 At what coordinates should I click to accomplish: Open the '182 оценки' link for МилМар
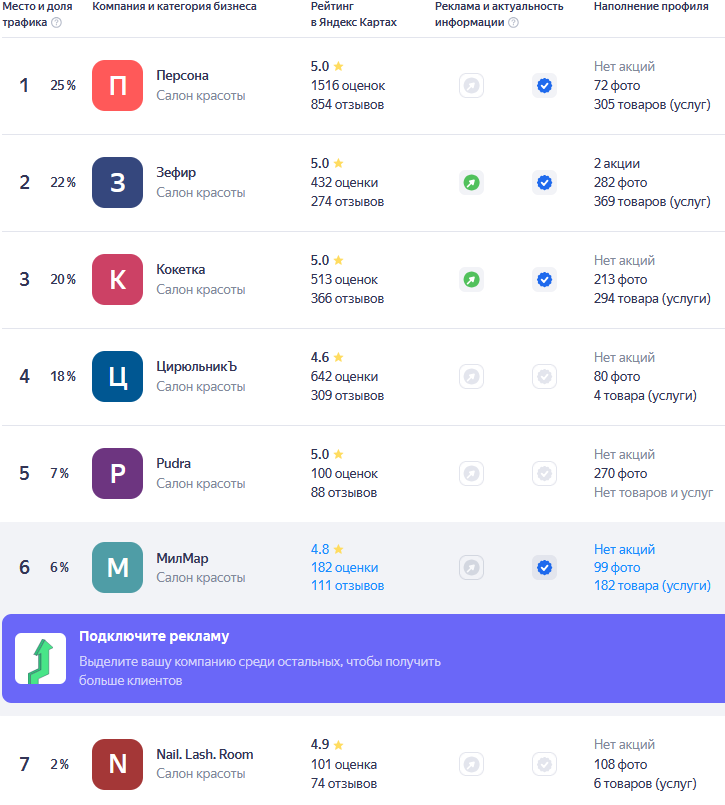pos(344,568)
